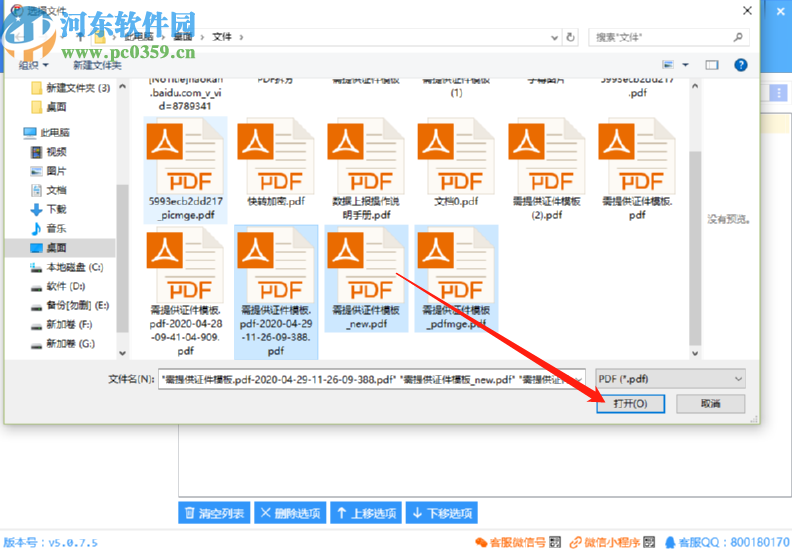Select the 文档0.pdf file icon
792x554 pixels.
tap(456, 157)
